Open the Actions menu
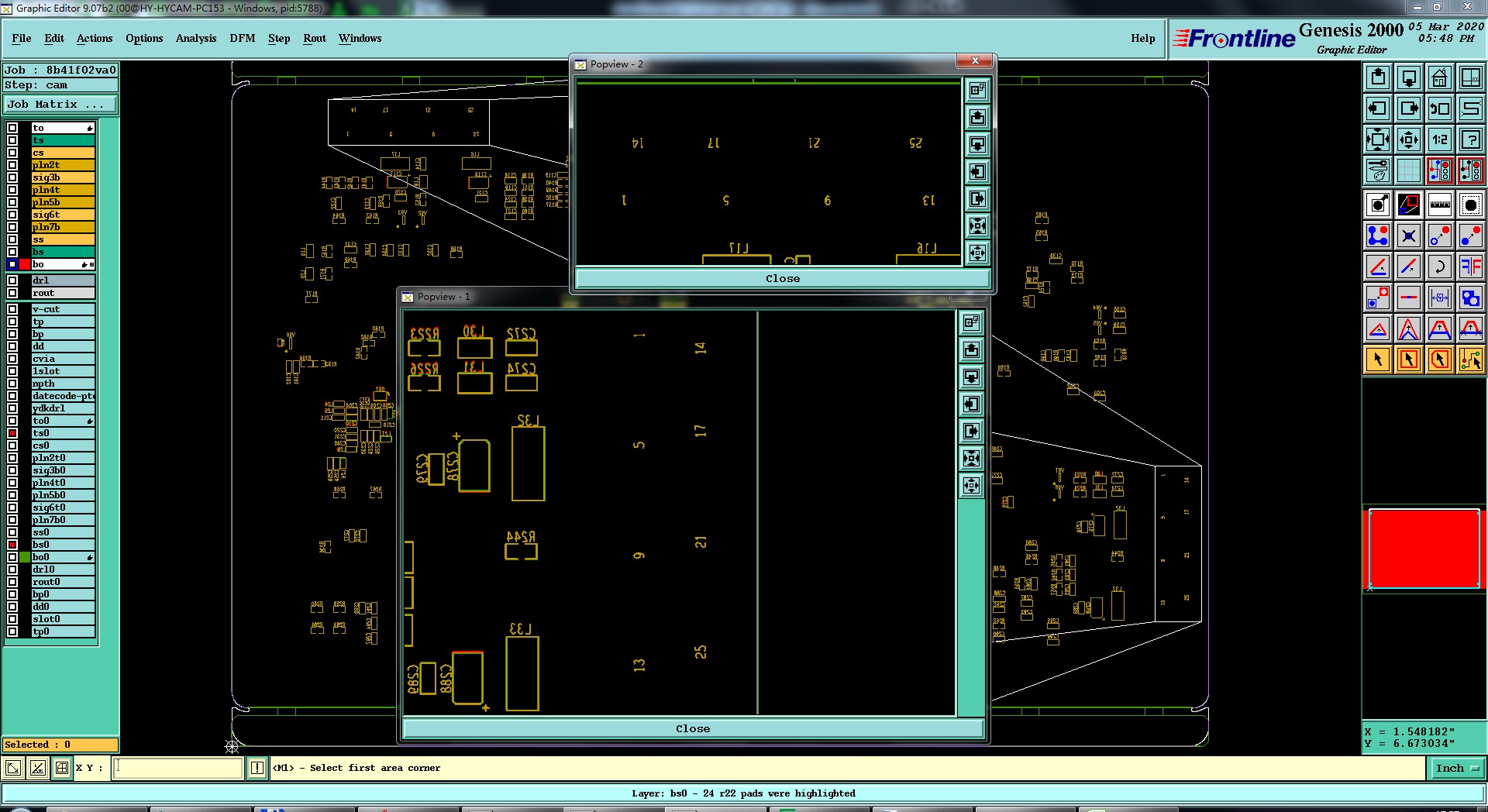Image resolution: width=1488 pixels, height=812 pixels. [x=95, y=38]
